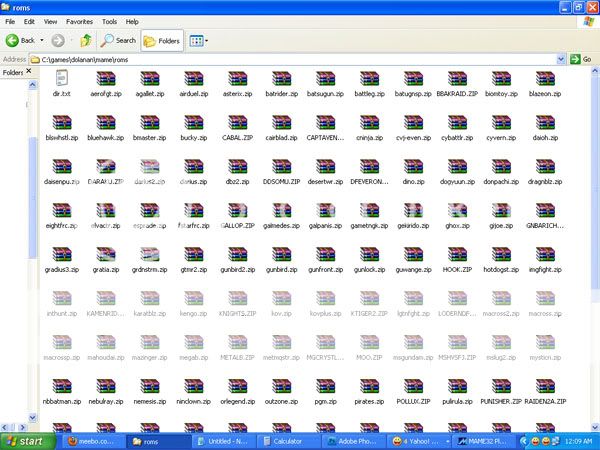
Task: Select the dino.zip archive icon
Action: (x=413, y=166)
